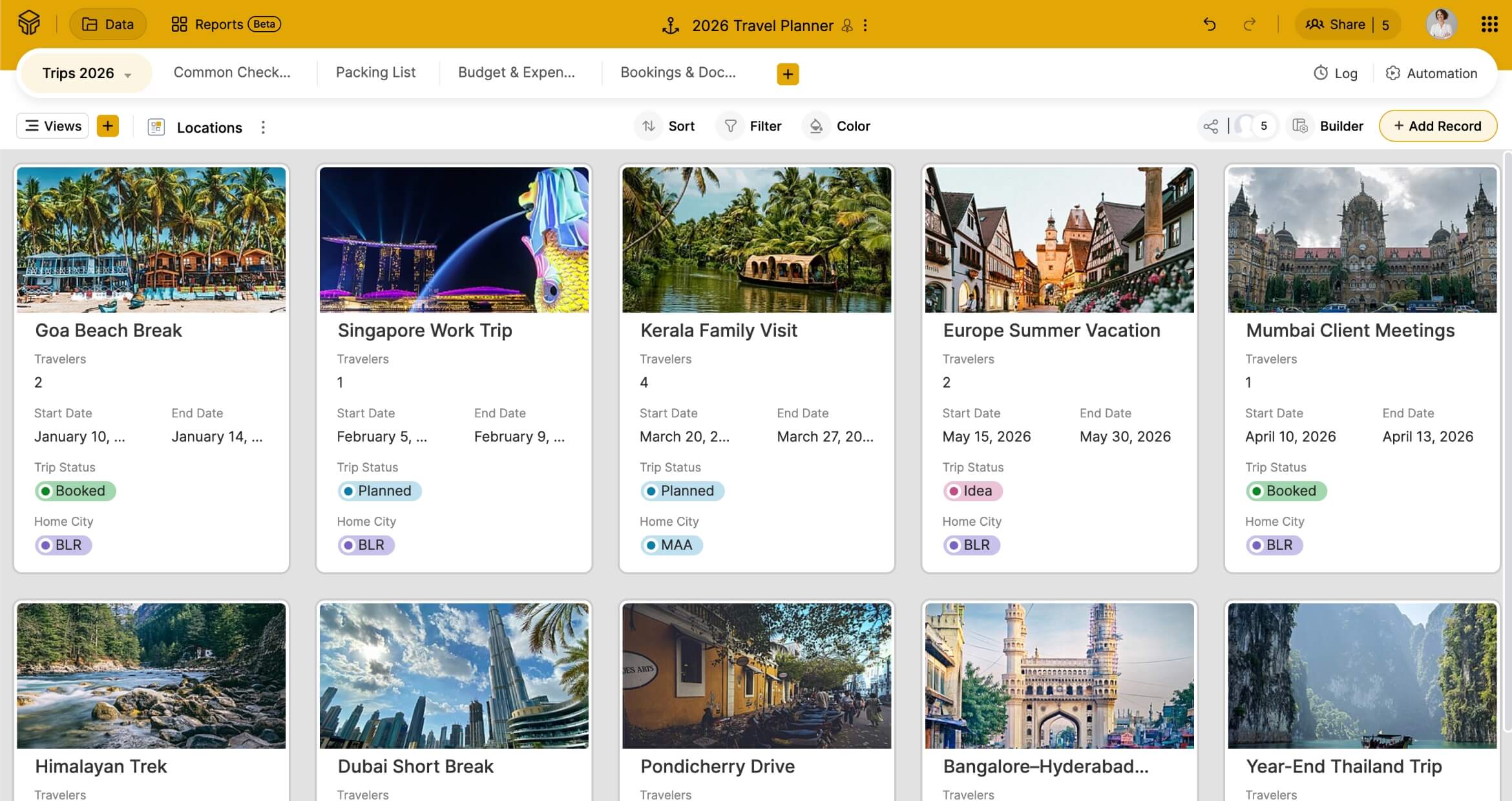Image resolution: width=1512 pixels, height=801 pixels.
Task: Click the redo arrow icon
Action: point(1249,25)
